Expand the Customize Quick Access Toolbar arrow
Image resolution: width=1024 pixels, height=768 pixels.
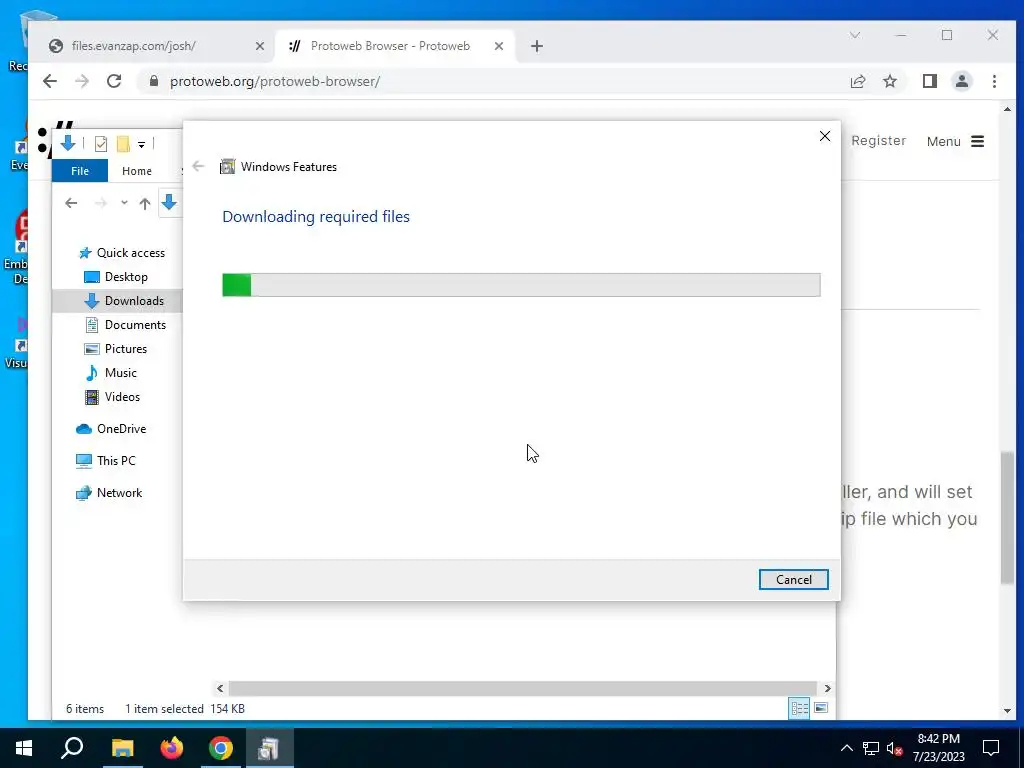coord(141,144)
